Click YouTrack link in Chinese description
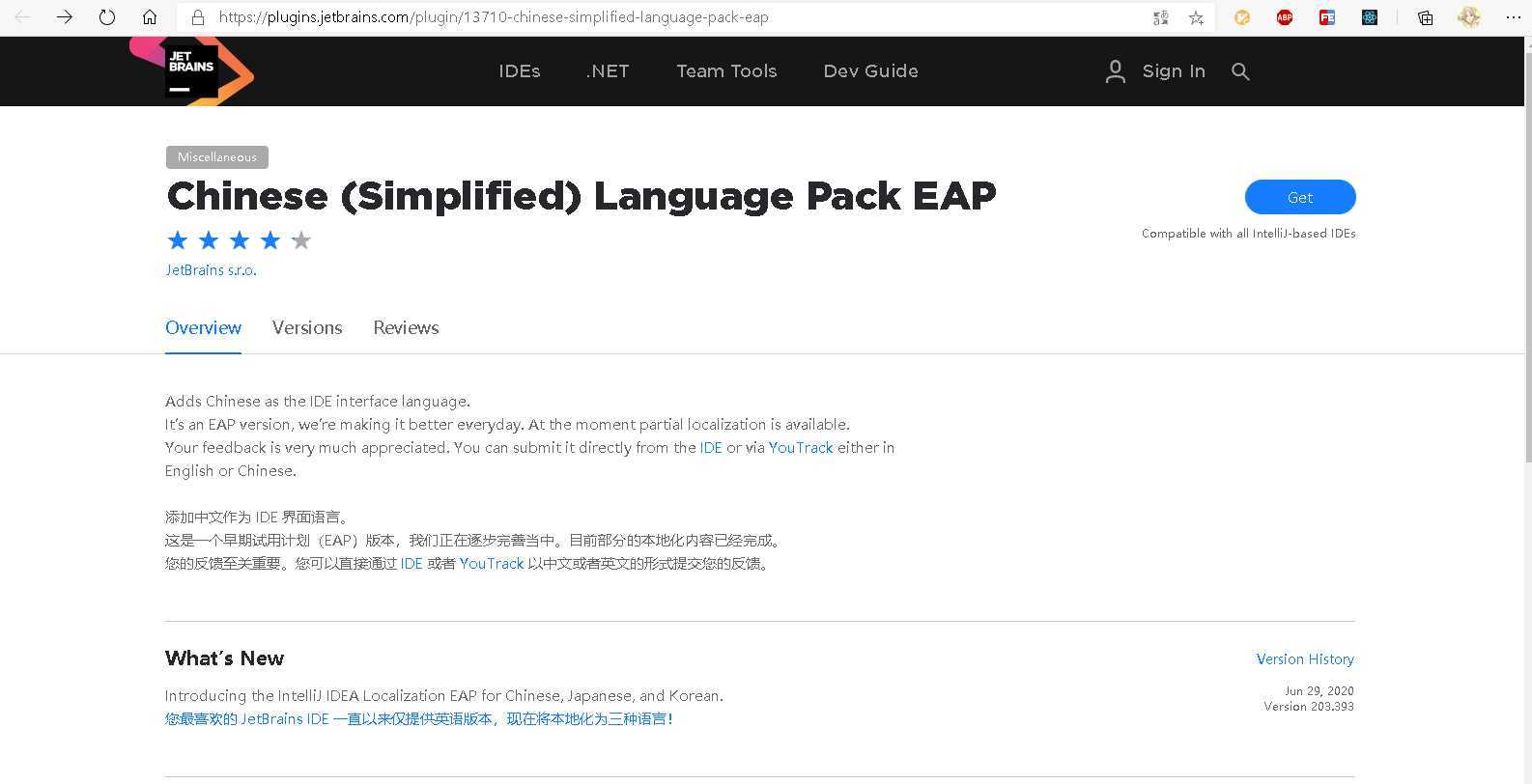The height and width of the screenshot is (784, 1532). click(x=492, y=564)
